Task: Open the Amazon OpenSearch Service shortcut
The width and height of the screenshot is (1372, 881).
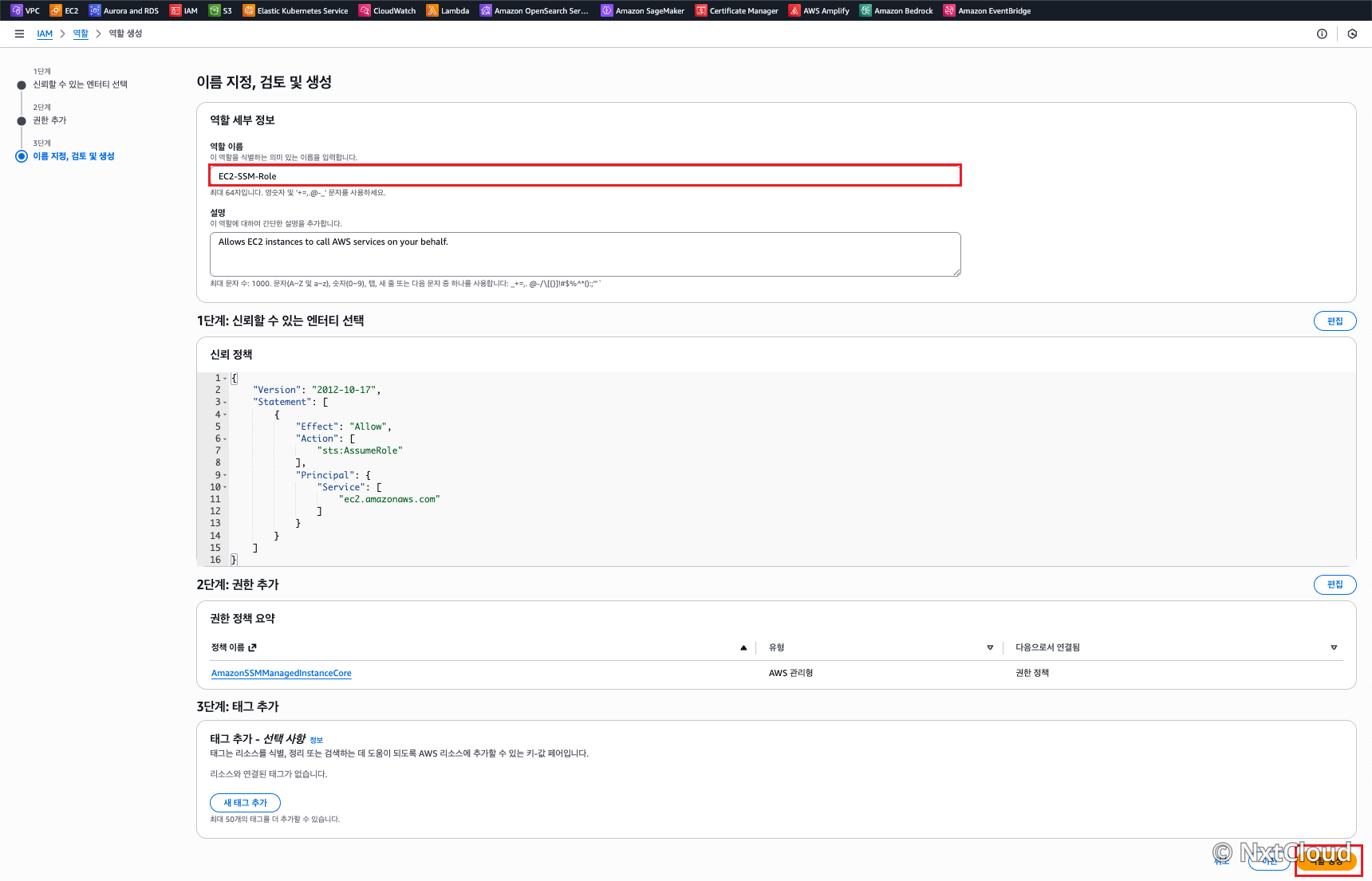Action: pos(534,10)
